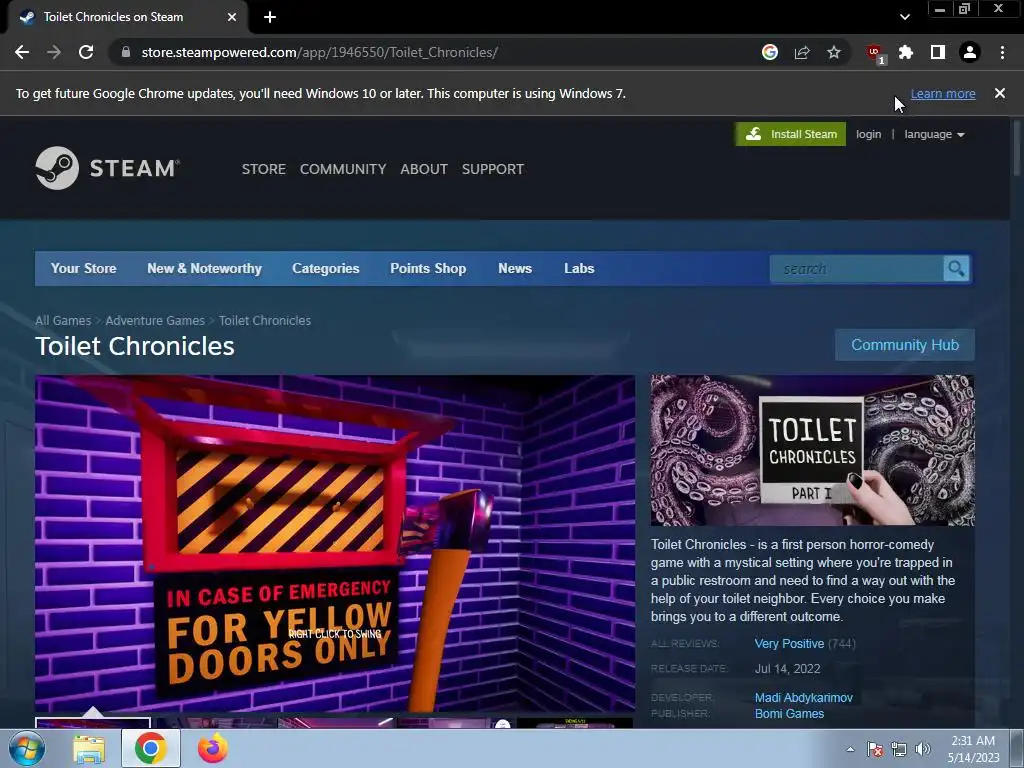Dismiss the Chrome update notification bar
Image resolution: width=1024 pixels, height=768 pixels.
[1000, 93]
